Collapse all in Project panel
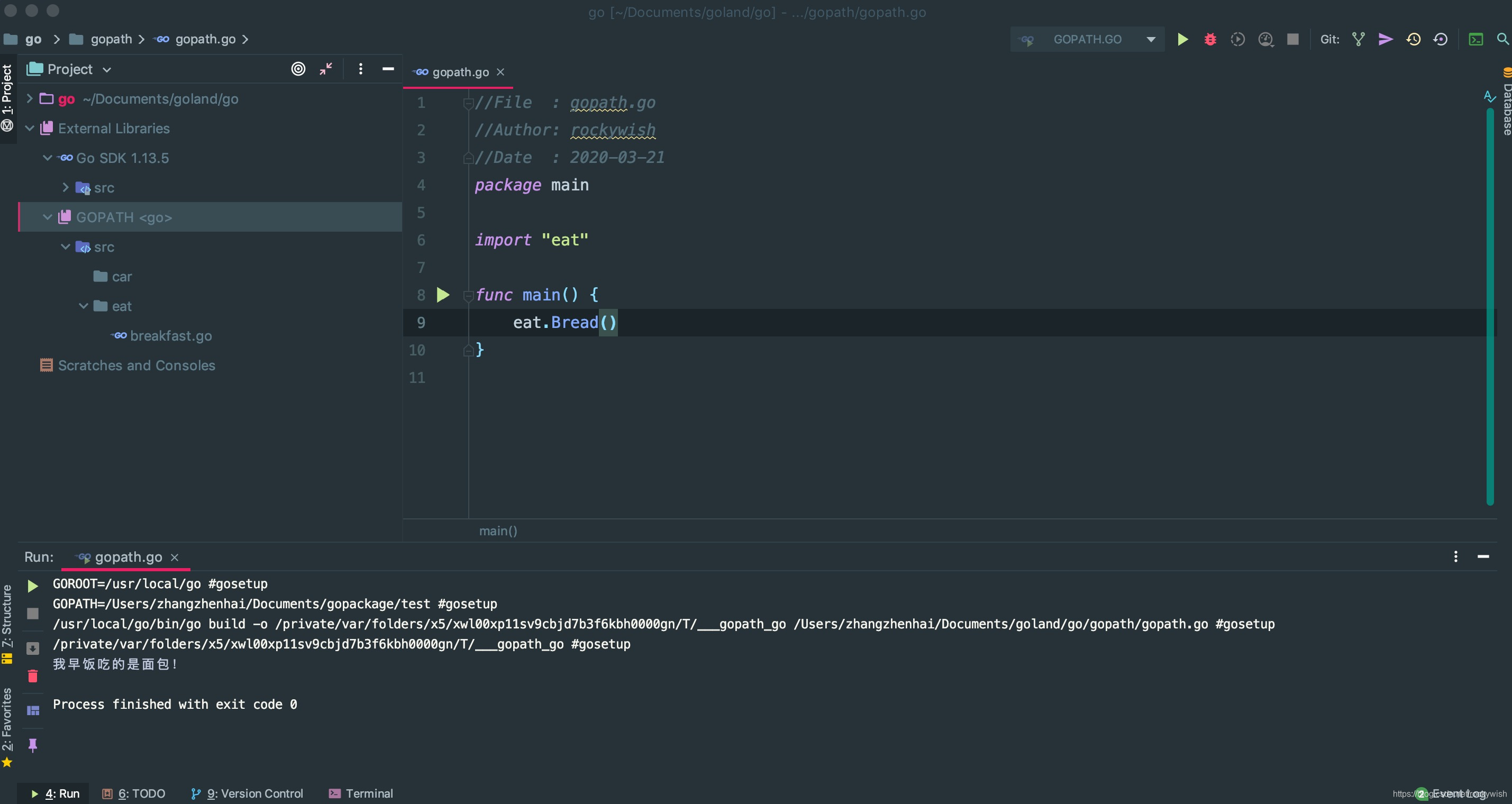Screen dimensions: 1512x804 tap(326, 69)
